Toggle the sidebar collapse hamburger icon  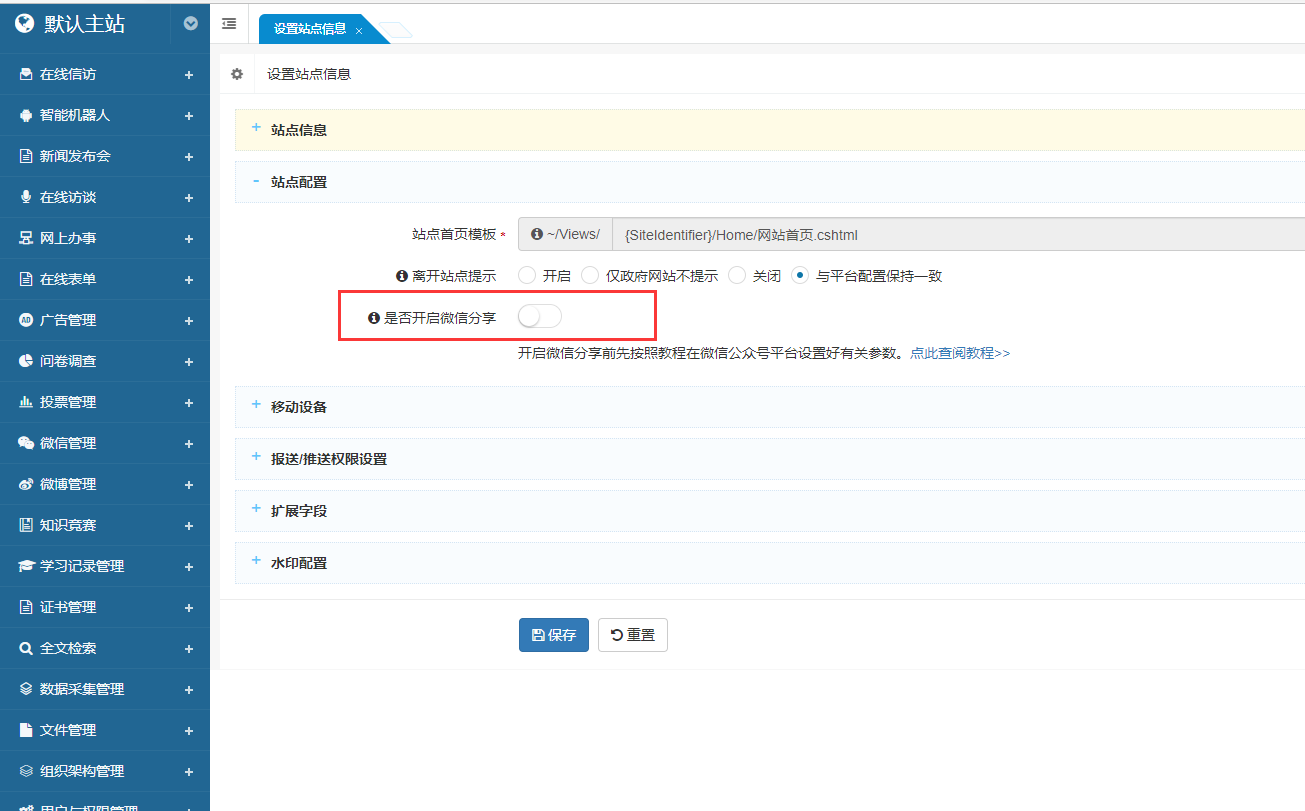point(229,24)
